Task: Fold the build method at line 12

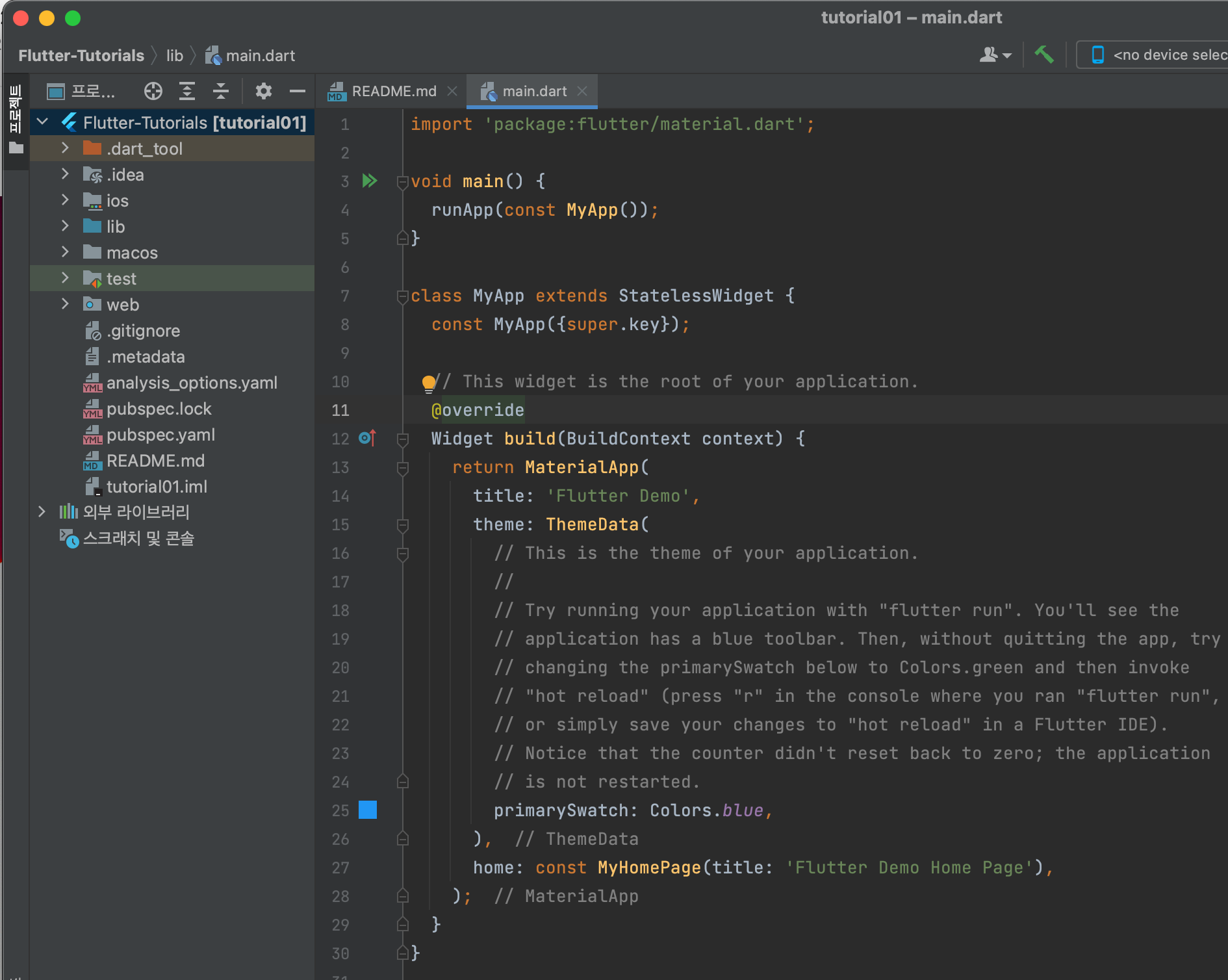Action: [x=402, y=439]
